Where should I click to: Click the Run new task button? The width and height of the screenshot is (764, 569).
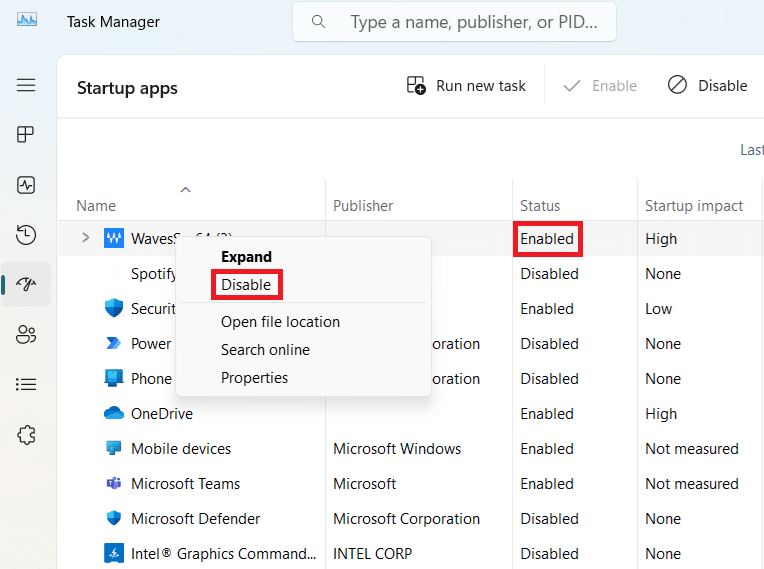coord(466,86)
